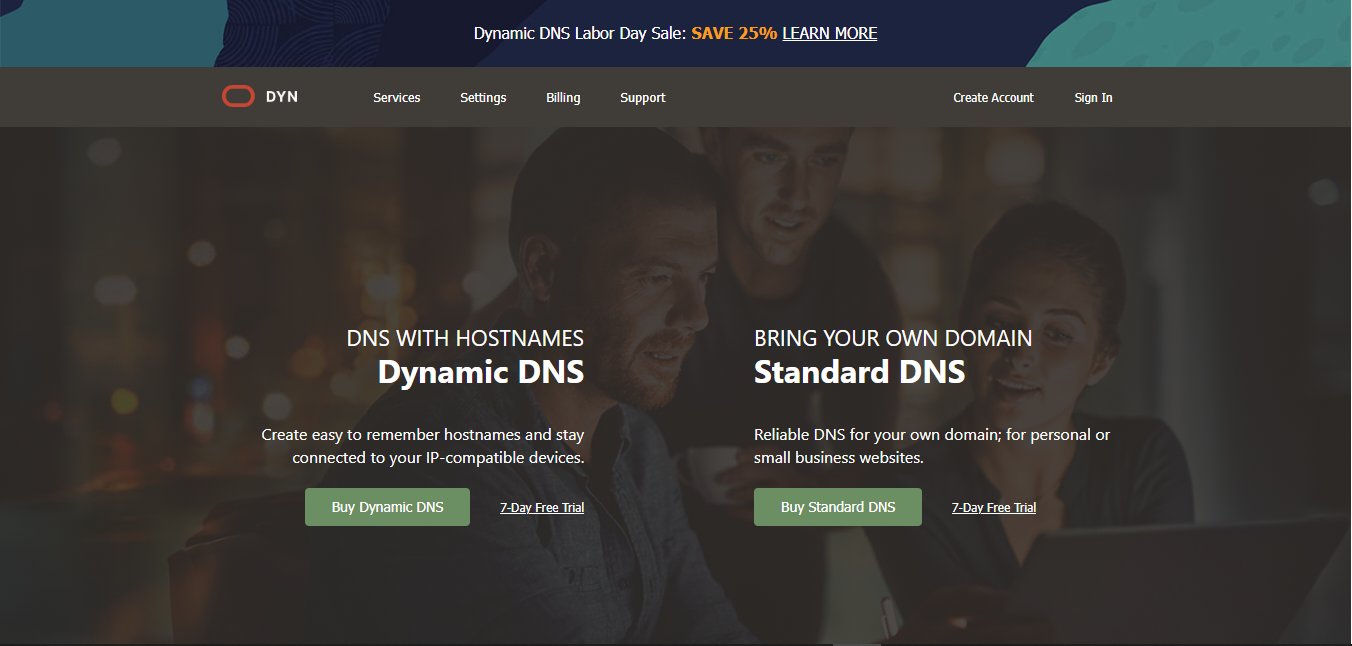
Task: Click the DNS WITH HOSTNAMES subtitle
Action: pos(465,338)
